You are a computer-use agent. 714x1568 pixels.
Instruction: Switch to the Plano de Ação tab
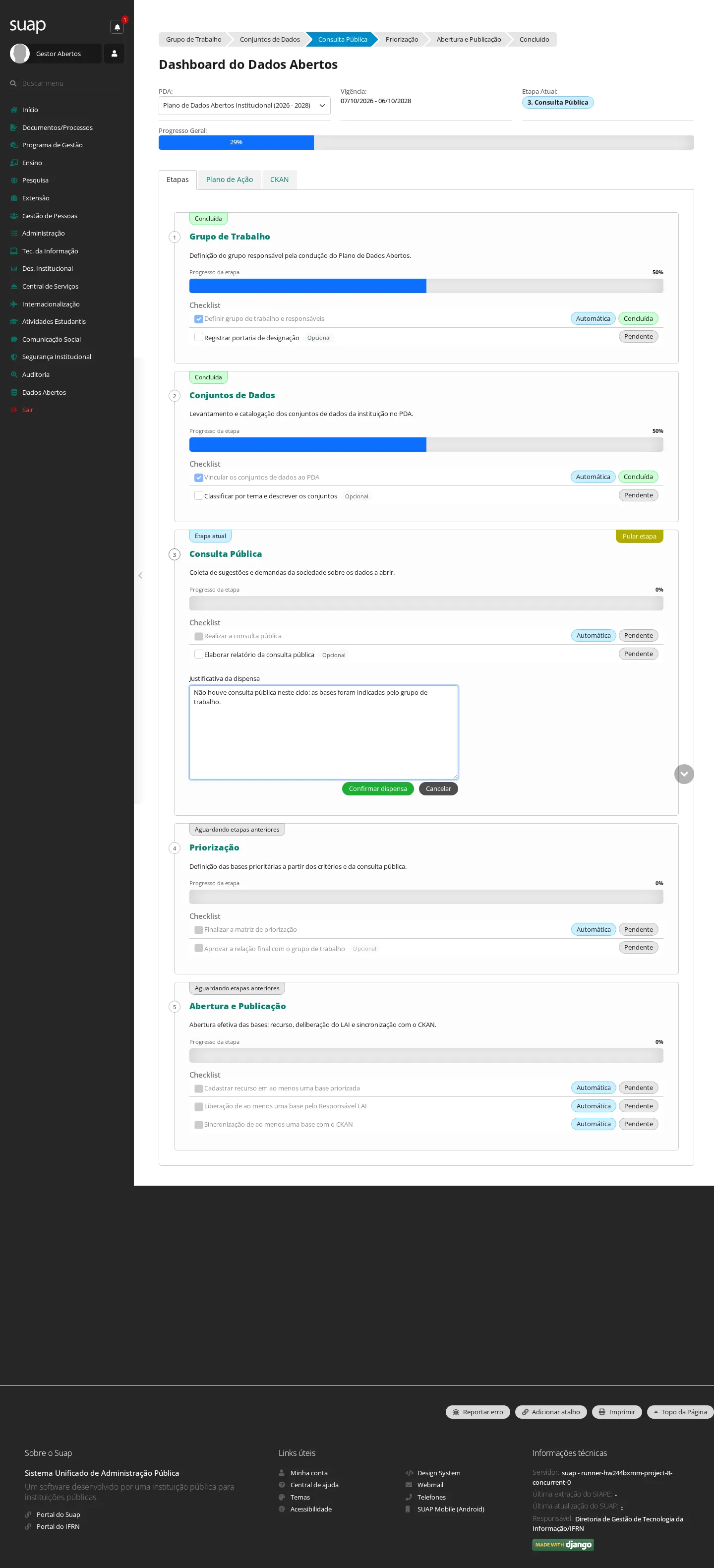click(x=230, y=180)
